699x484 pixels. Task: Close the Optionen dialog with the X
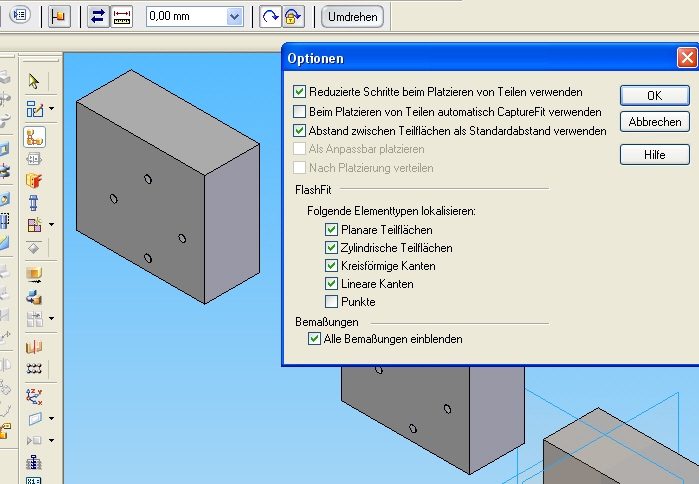687,58
